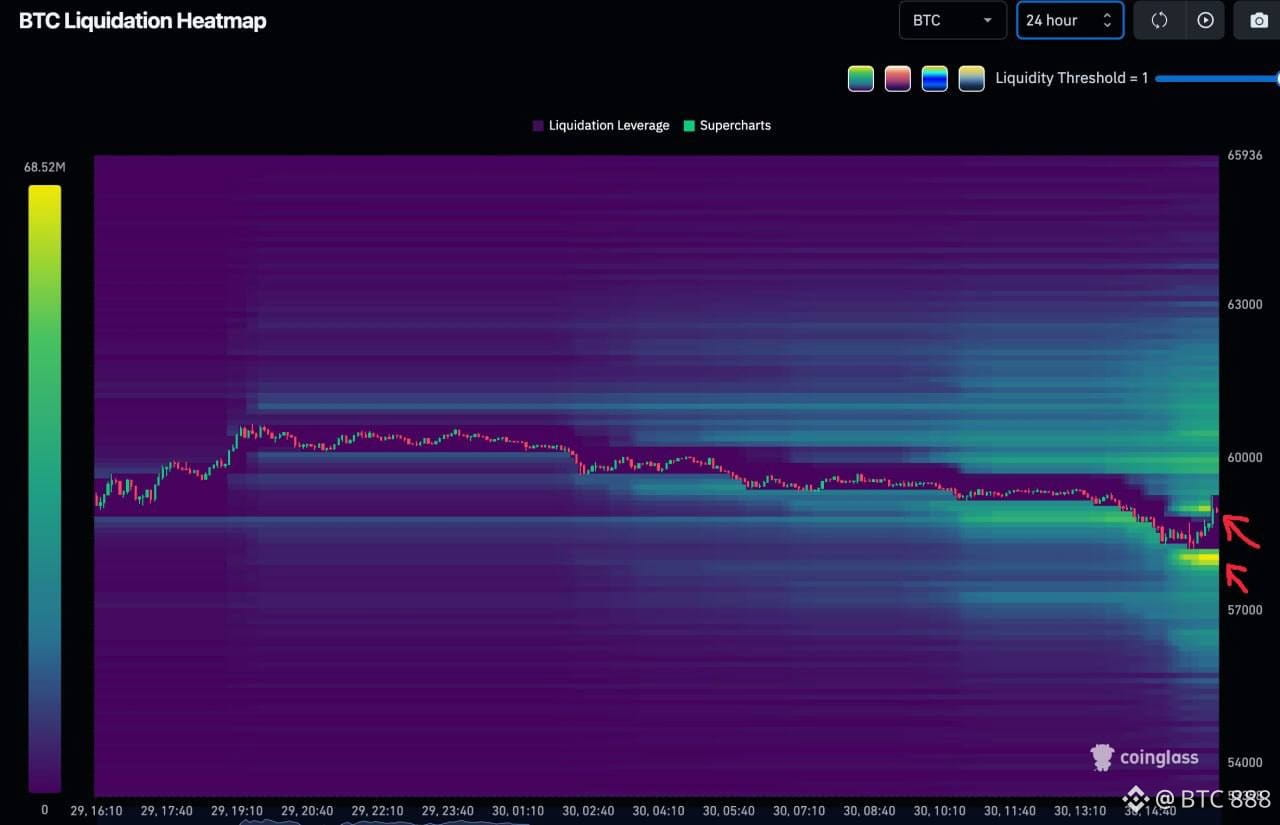Select the pink-red color theme swatch

tap(897, 78)
